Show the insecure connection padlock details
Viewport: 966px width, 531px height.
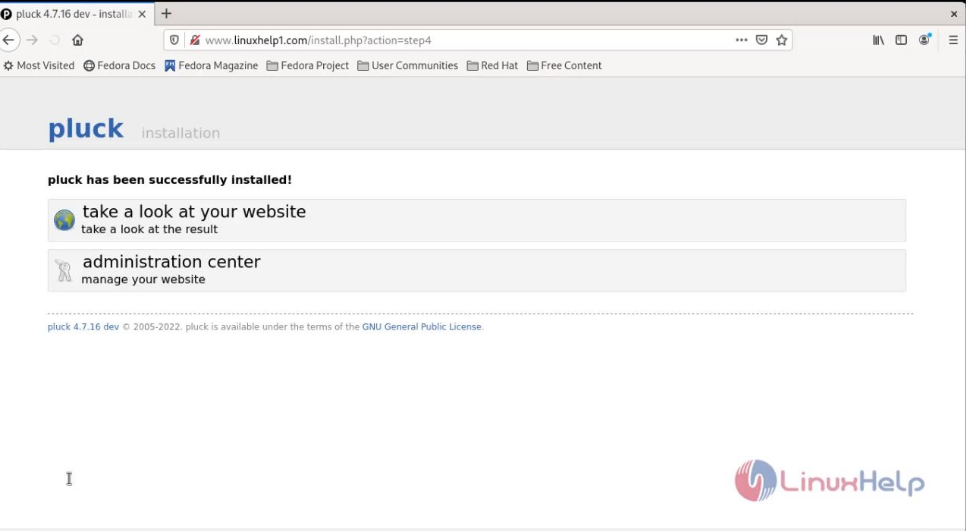pos(195,40)
